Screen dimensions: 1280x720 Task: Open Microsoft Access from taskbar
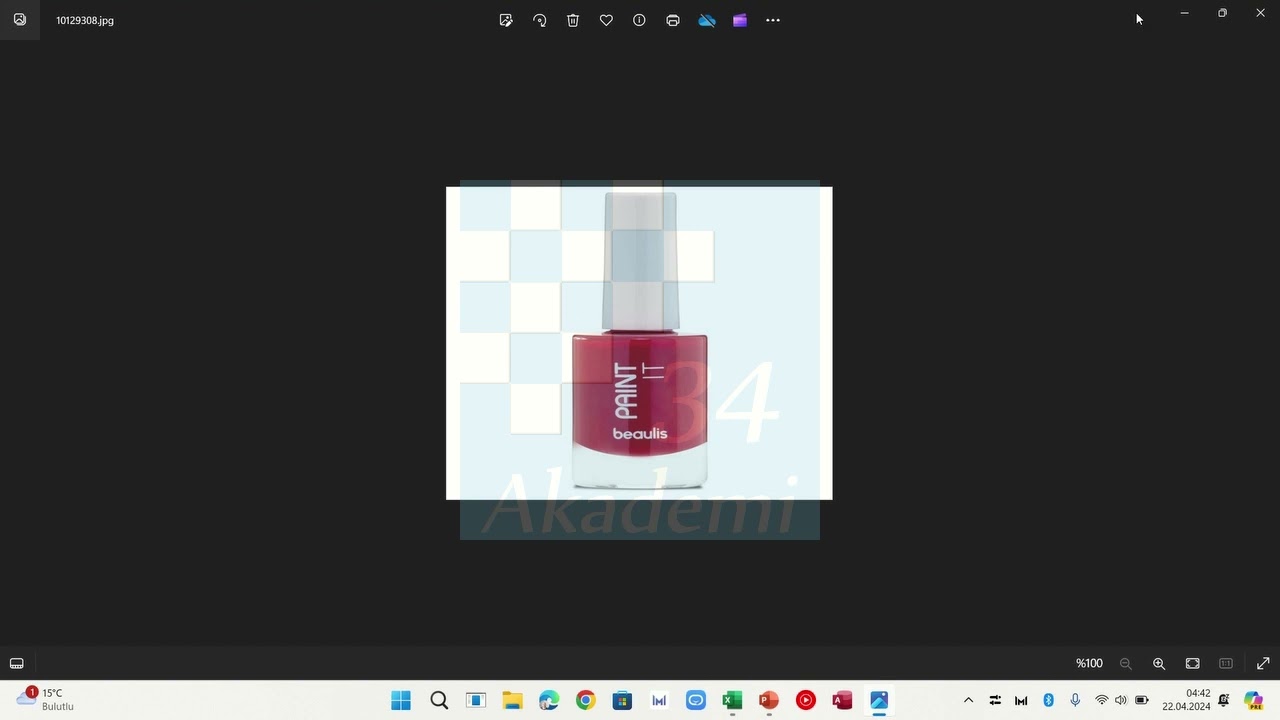(x=842, y=700)
